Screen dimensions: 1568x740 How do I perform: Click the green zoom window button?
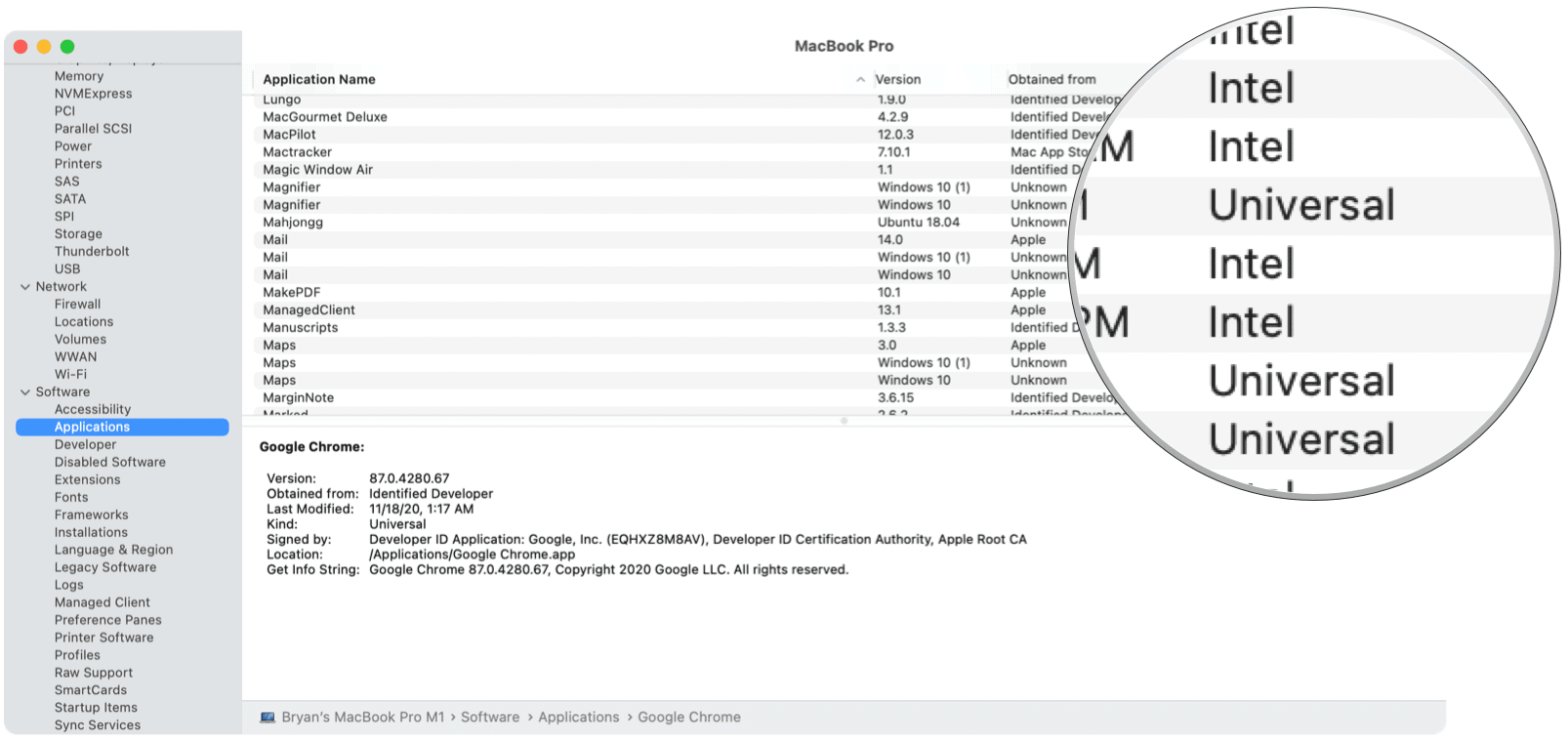[x=67, y=47]
